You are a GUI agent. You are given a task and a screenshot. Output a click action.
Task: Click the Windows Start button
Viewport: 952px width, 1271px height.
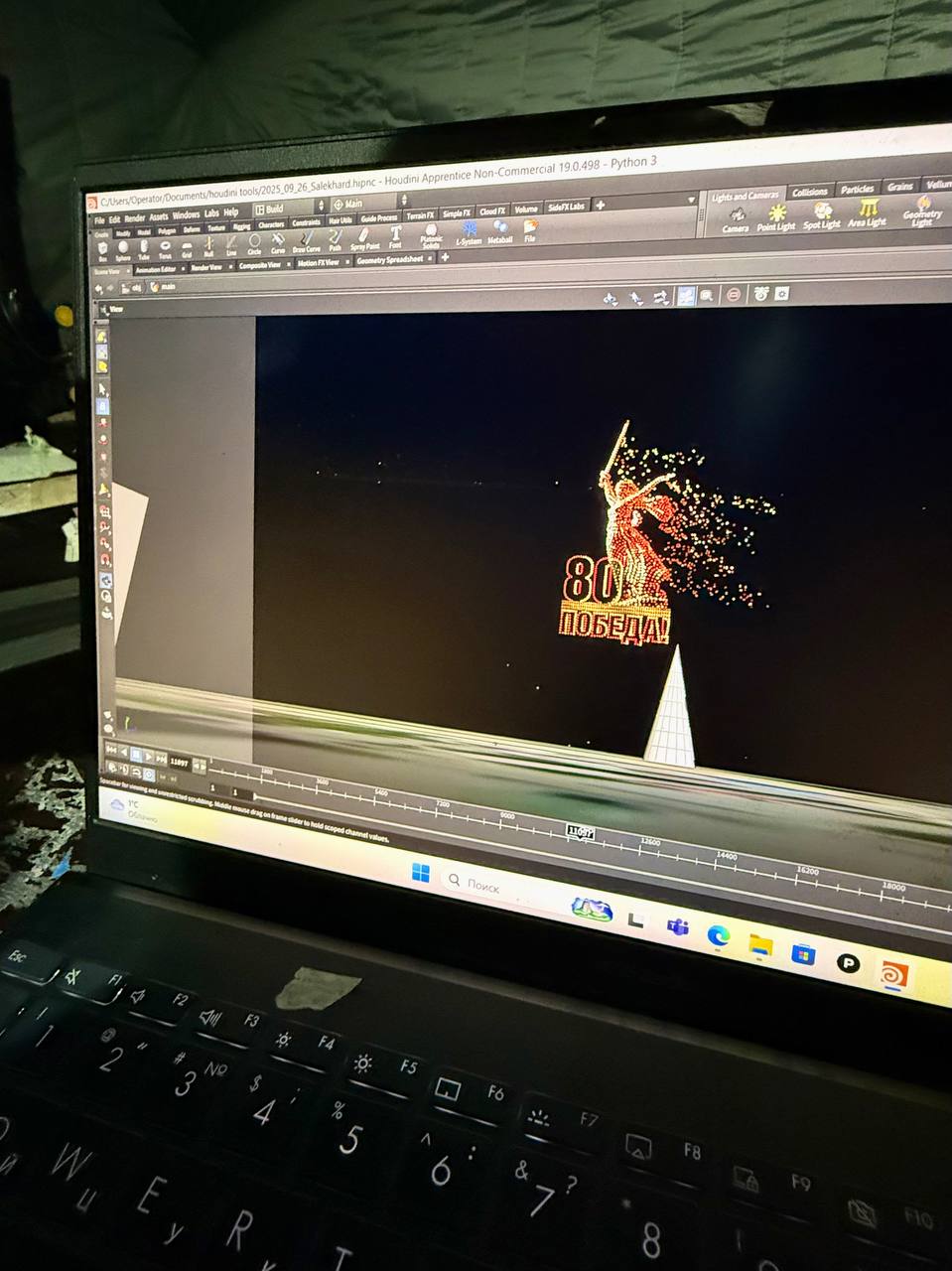point(421,874)
